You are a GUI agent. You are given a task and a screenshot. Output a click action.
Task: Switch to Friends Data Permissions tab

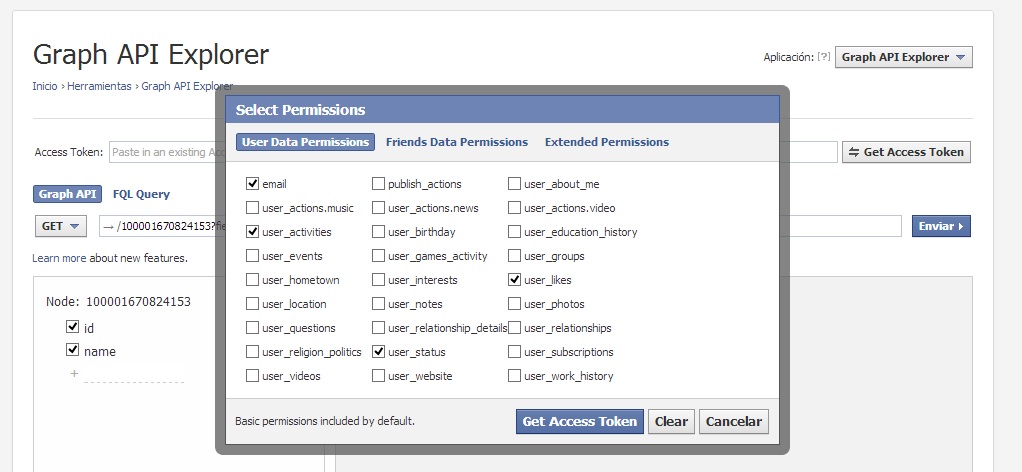pyautogui.click(x=456, y=142)
